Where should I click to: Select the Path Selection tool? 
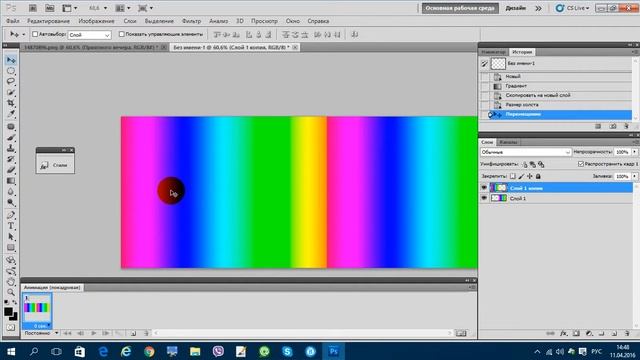[11, 237]
